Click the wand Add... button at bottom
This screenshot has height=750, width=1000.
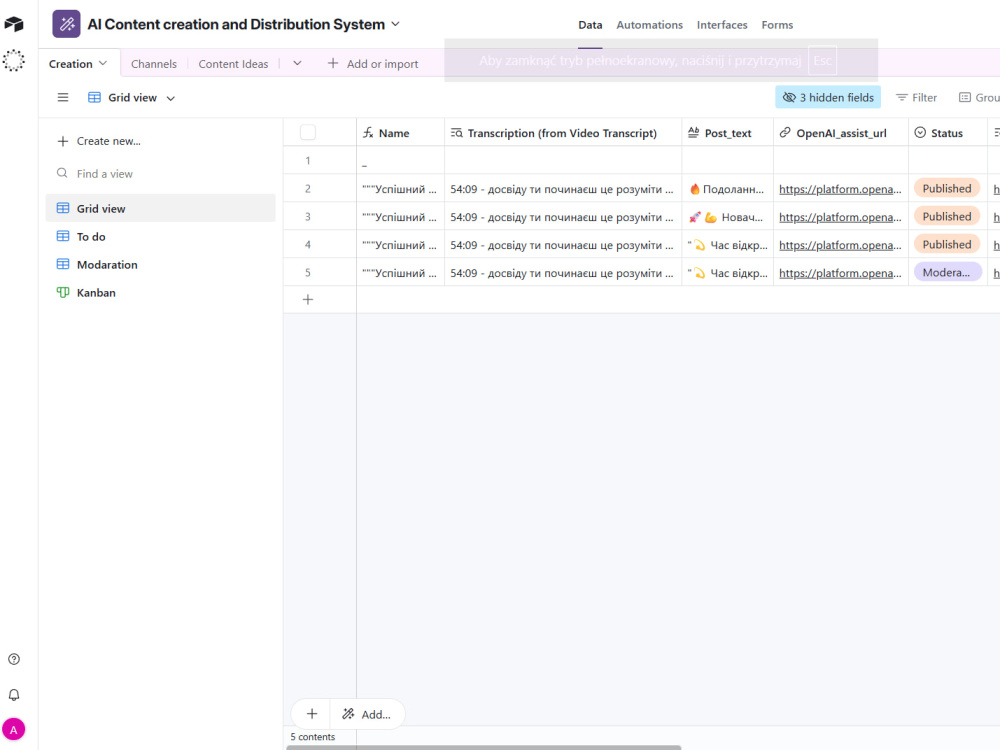pos(367,714)
